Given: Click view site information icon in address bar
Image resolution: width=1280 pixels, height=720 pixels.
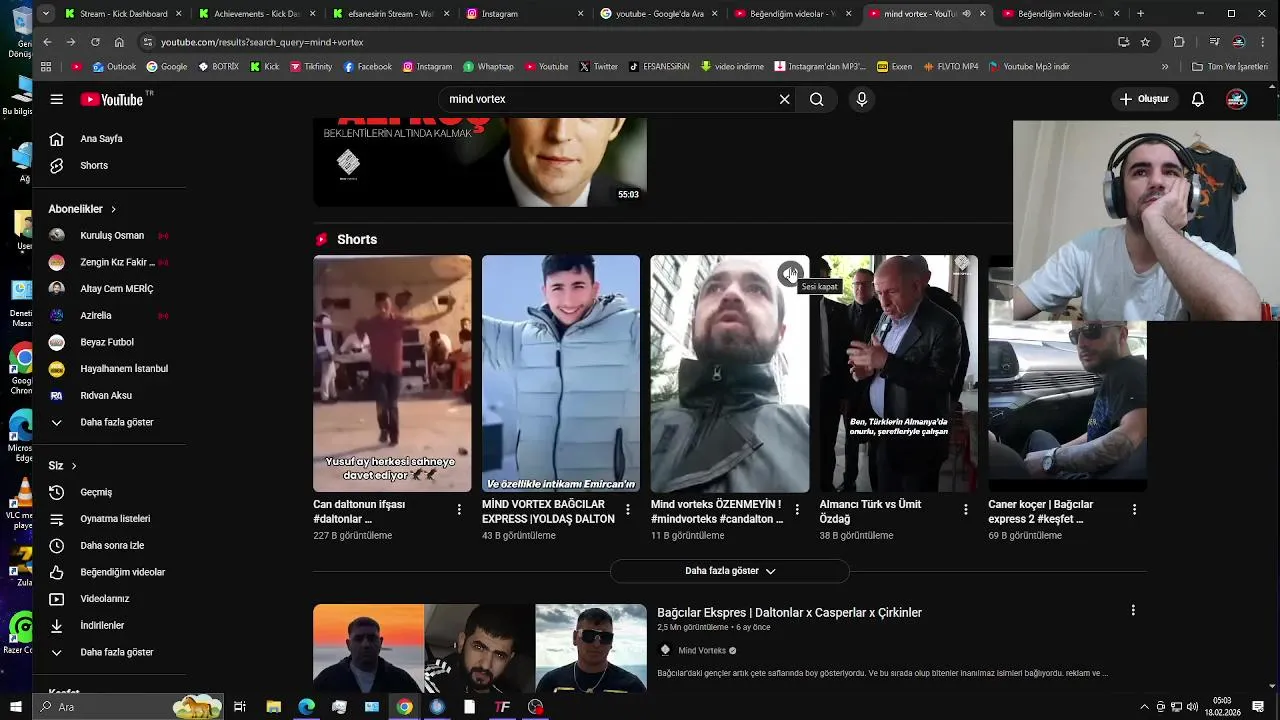Looking at the screenshot, I should click(148, 42).
